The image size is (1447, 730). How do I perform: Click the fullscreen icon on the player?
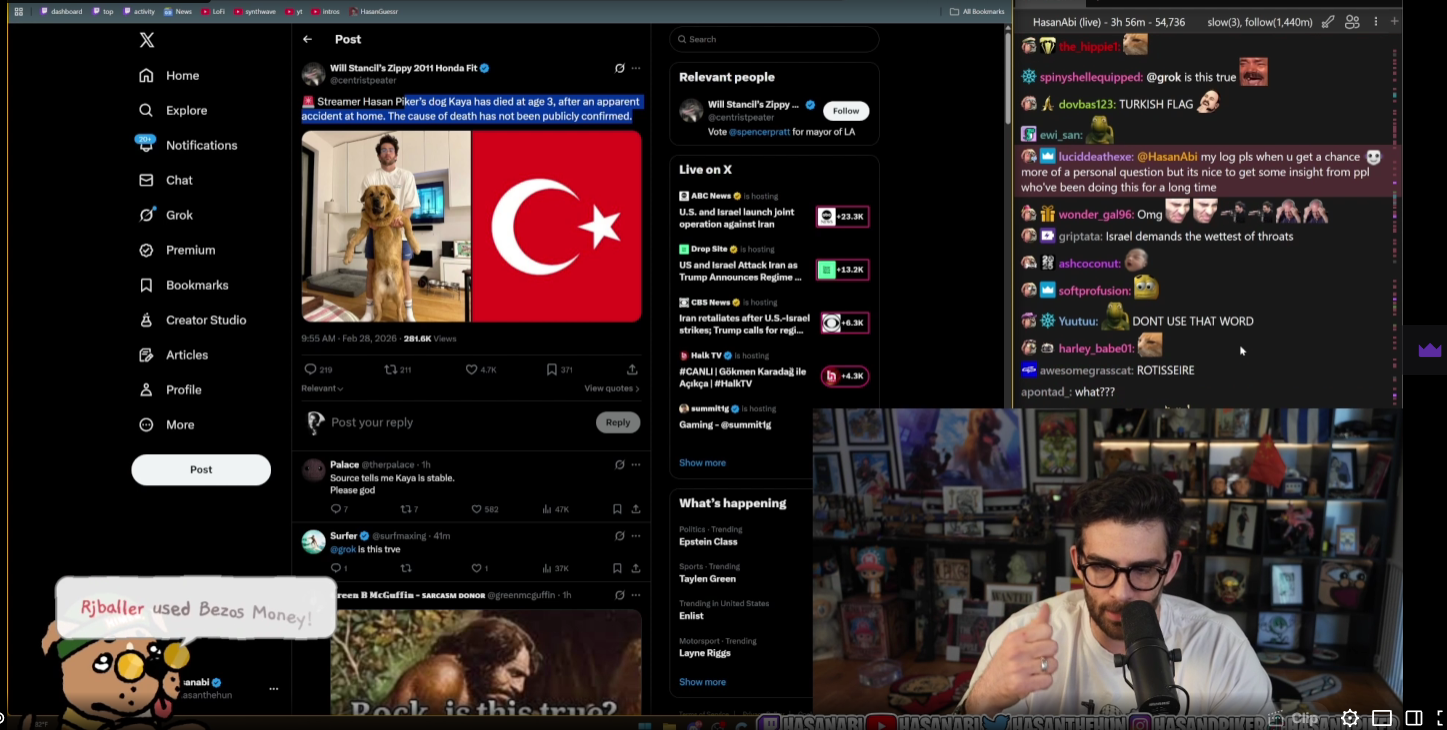(1441, 718)
